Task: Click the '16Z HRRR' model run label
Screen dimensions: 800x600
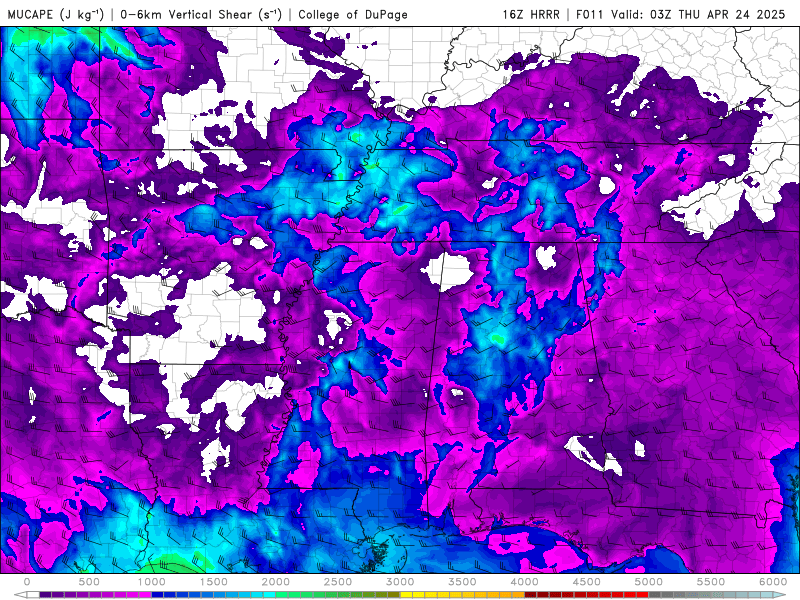Action: 531,14
